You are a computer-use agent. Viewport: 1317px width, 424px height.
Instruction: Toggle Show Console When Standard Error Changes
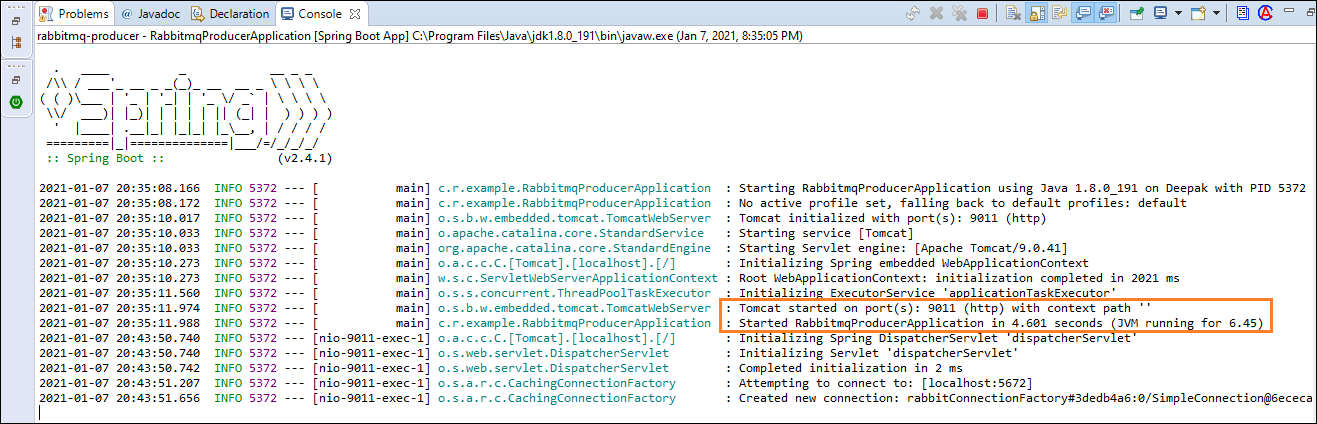point(1106,14)
